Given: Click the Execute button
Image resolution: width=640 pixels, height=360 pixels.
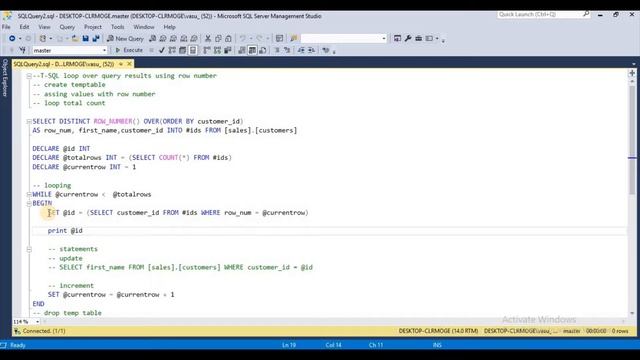Looking at the screenshot, I should point(129,50).
